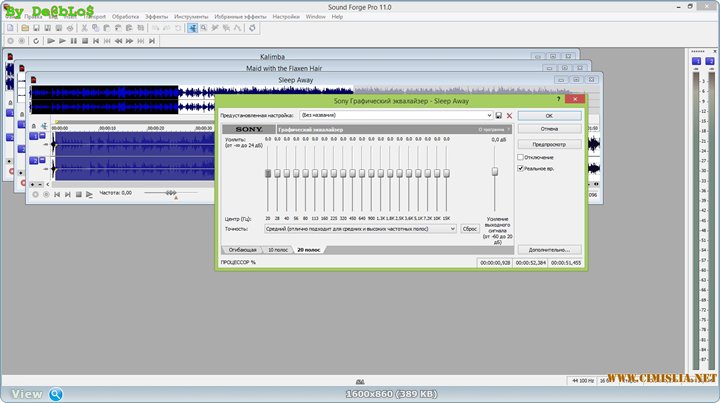This screenshot has height=403, width=720.
Task: Click the output gain slider handle
Action: (494, 172)
